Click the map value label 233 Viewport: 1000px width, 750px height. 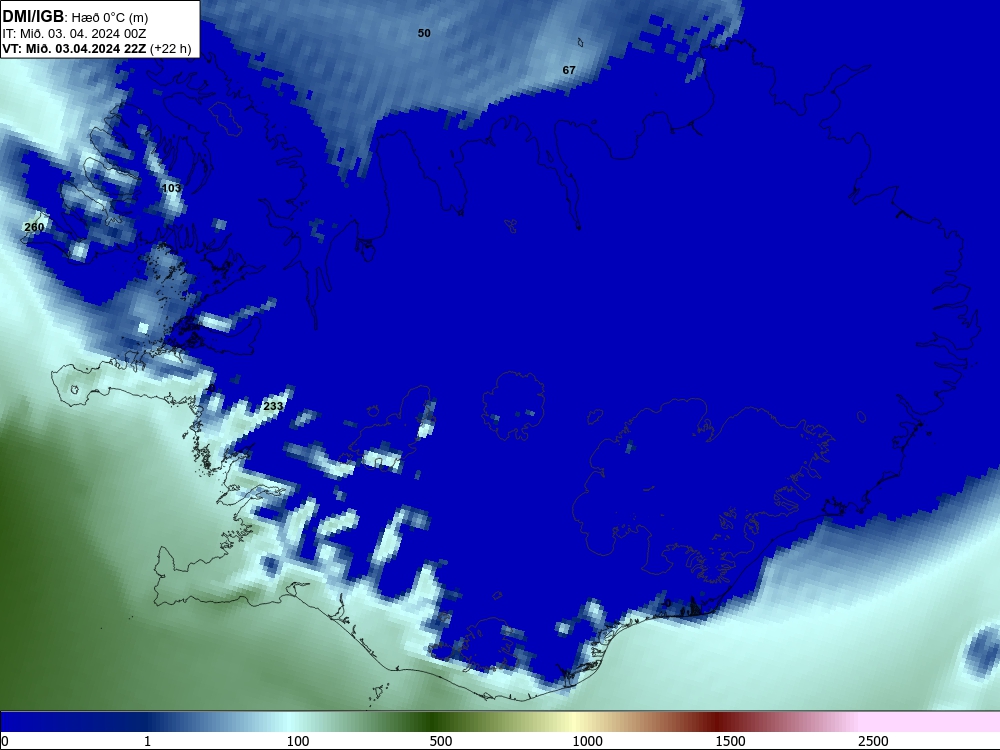click(273, 406)
